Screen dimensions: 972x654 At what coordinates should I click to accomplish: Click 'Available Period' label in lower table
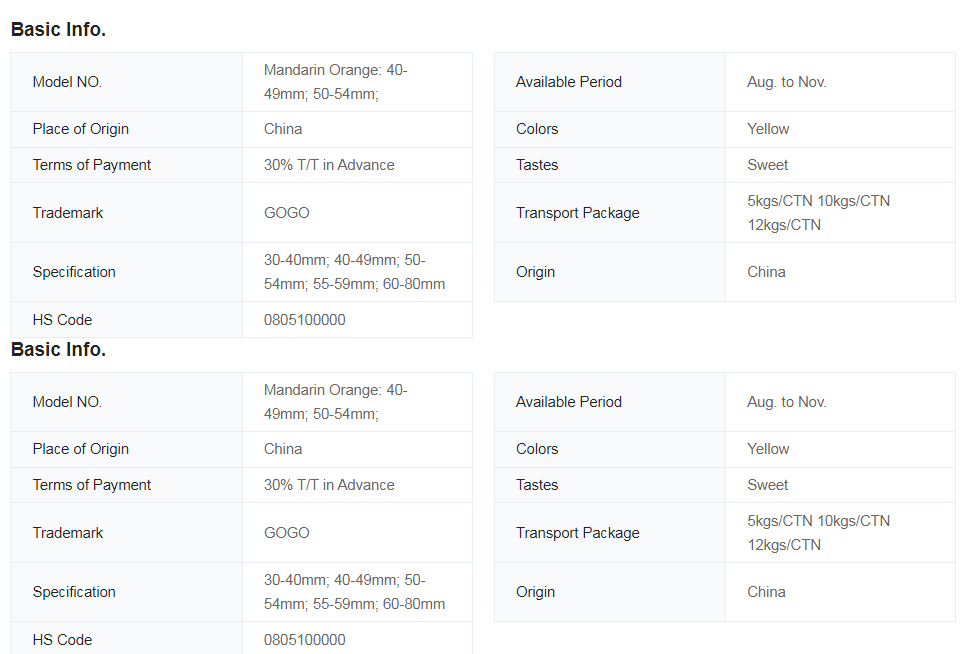(x=568, y=402)
